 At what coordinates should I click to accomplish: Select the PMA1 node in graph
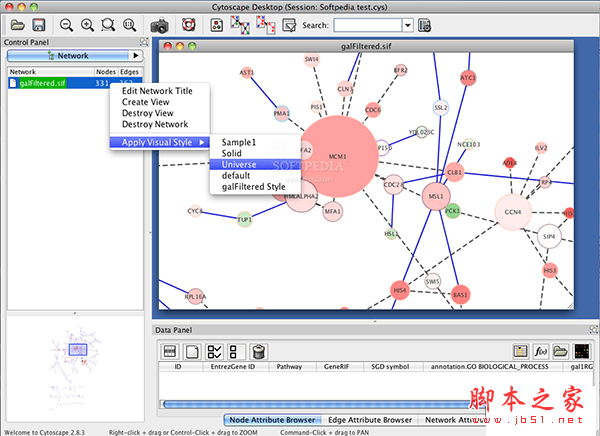coord(282,113)
